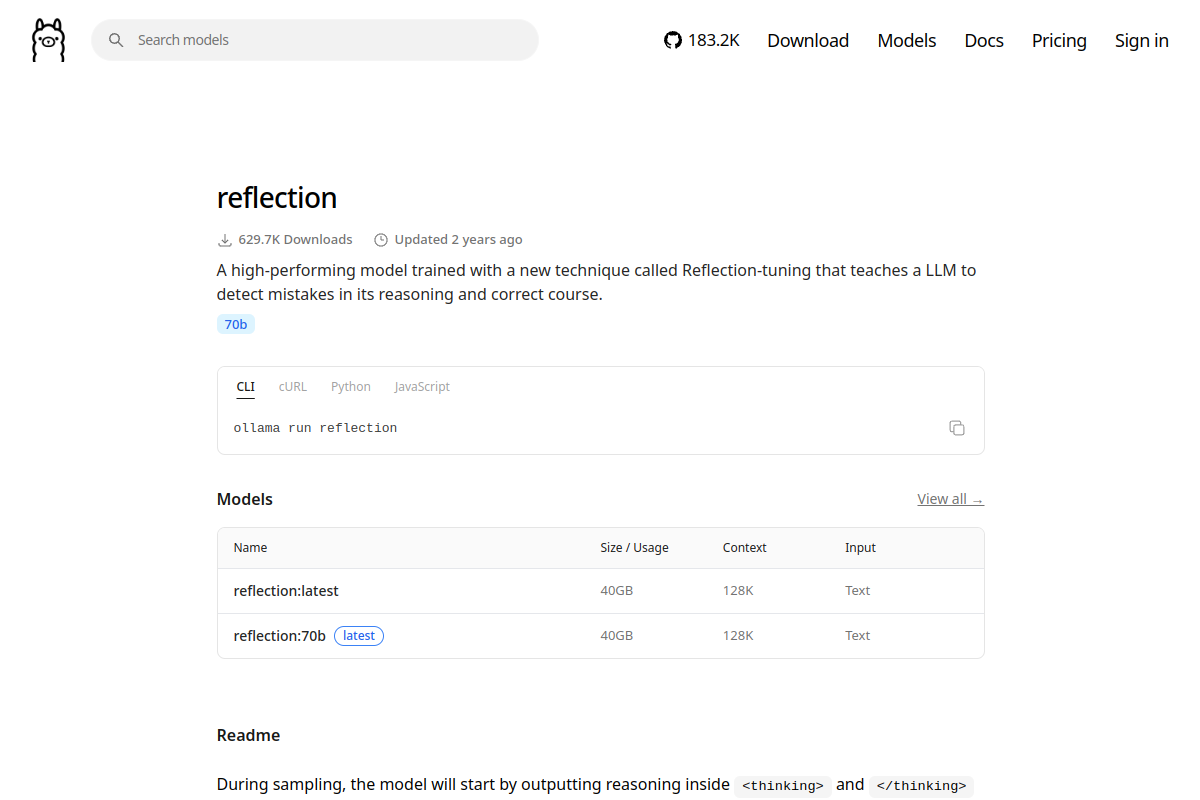
Task: Click the Ollama llama logo
Action: tap(48, 40)
